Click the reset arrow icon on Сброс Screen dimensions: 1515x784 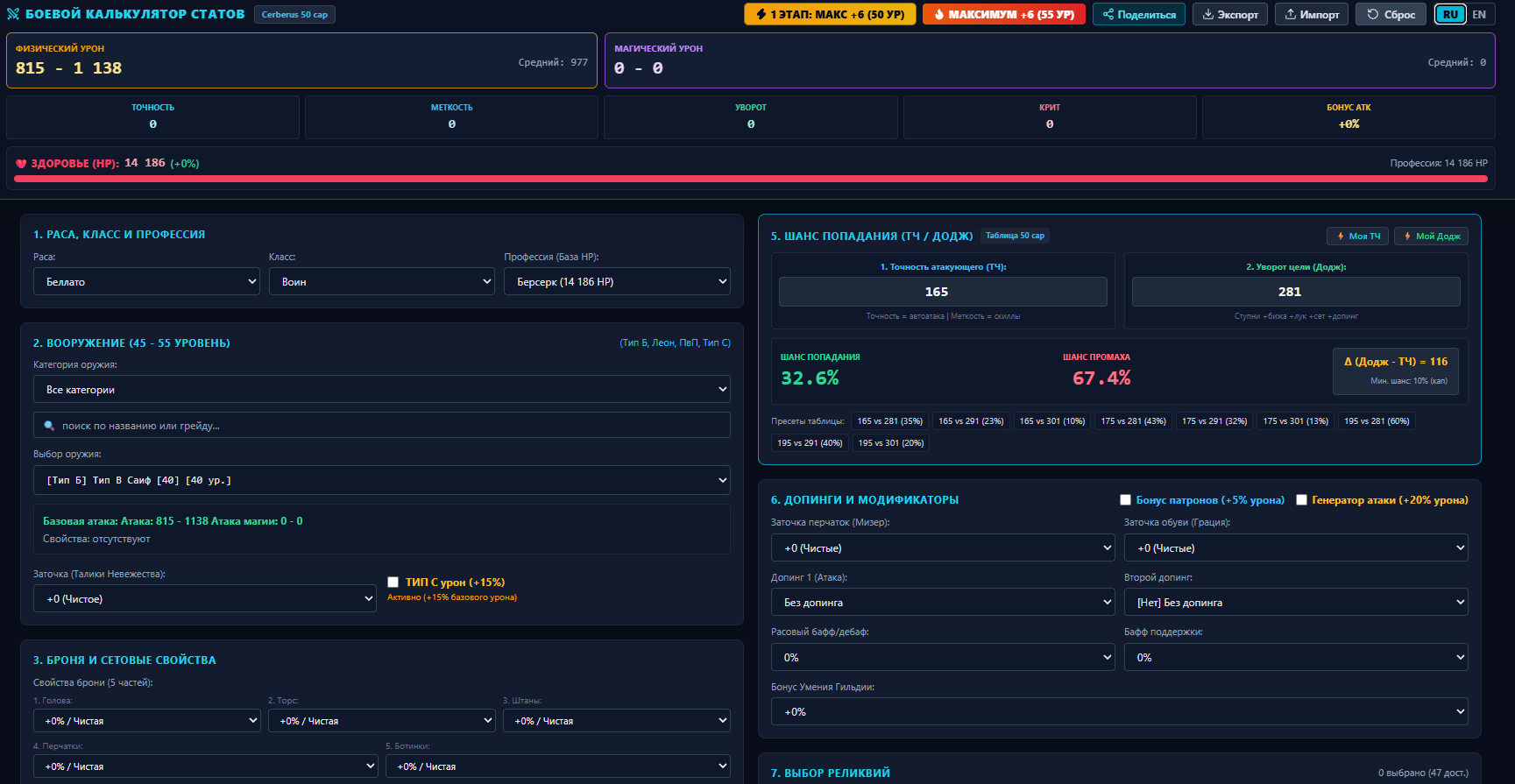1373,14
